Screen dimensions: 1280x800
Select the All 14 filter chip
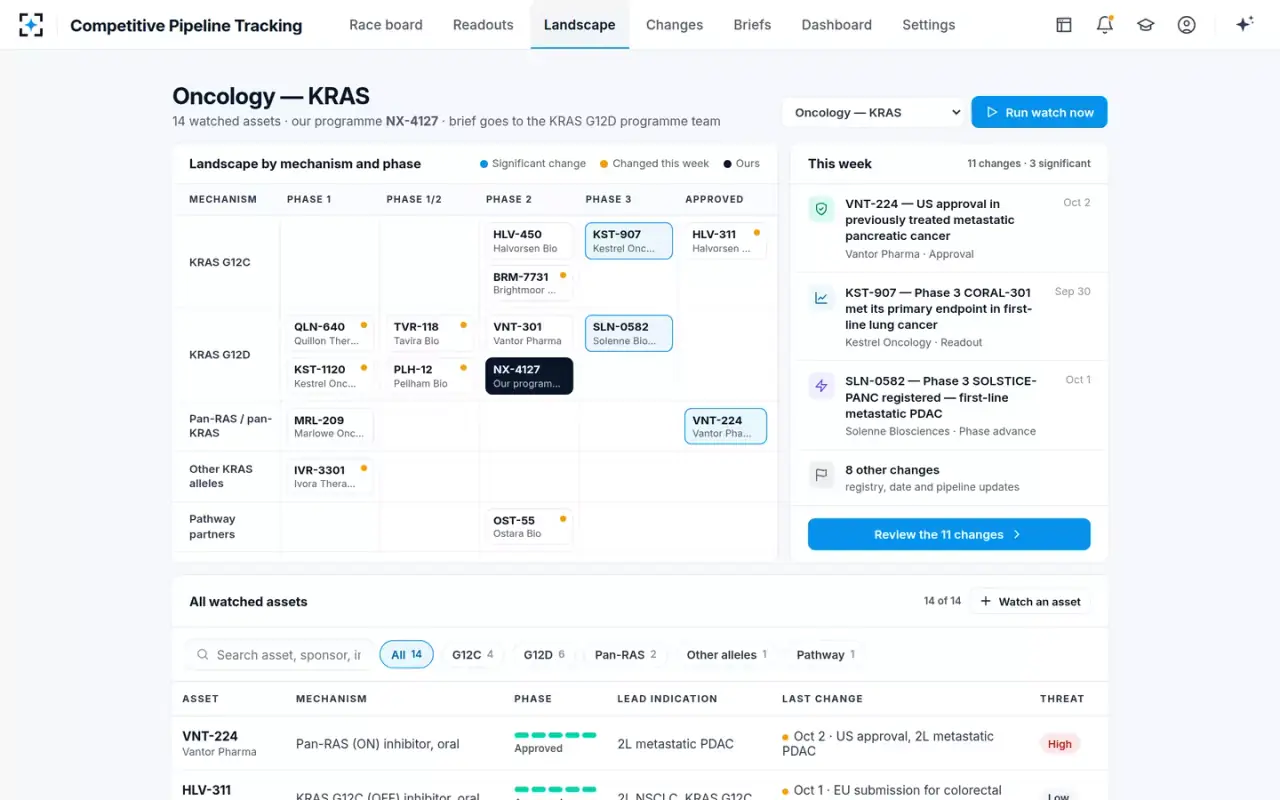click(406, 655)
